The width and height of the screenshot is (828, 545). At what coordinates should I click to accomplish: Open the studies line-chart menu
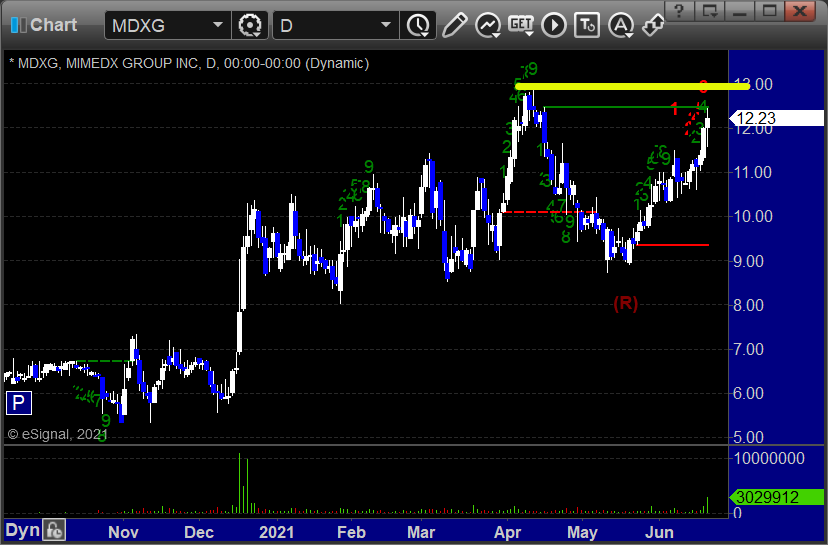tap(487, 25)
